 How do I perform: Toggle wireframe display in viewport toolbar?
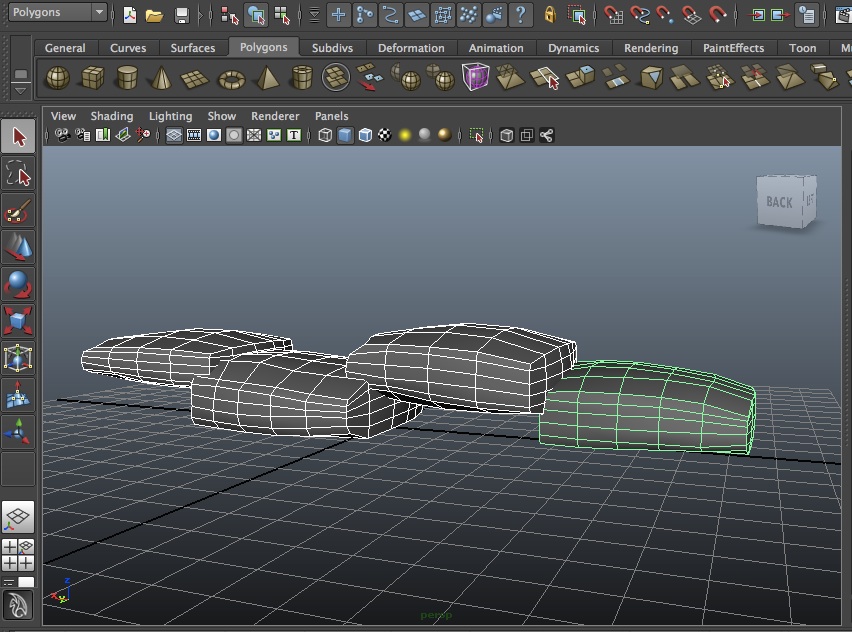coord(325,136)
